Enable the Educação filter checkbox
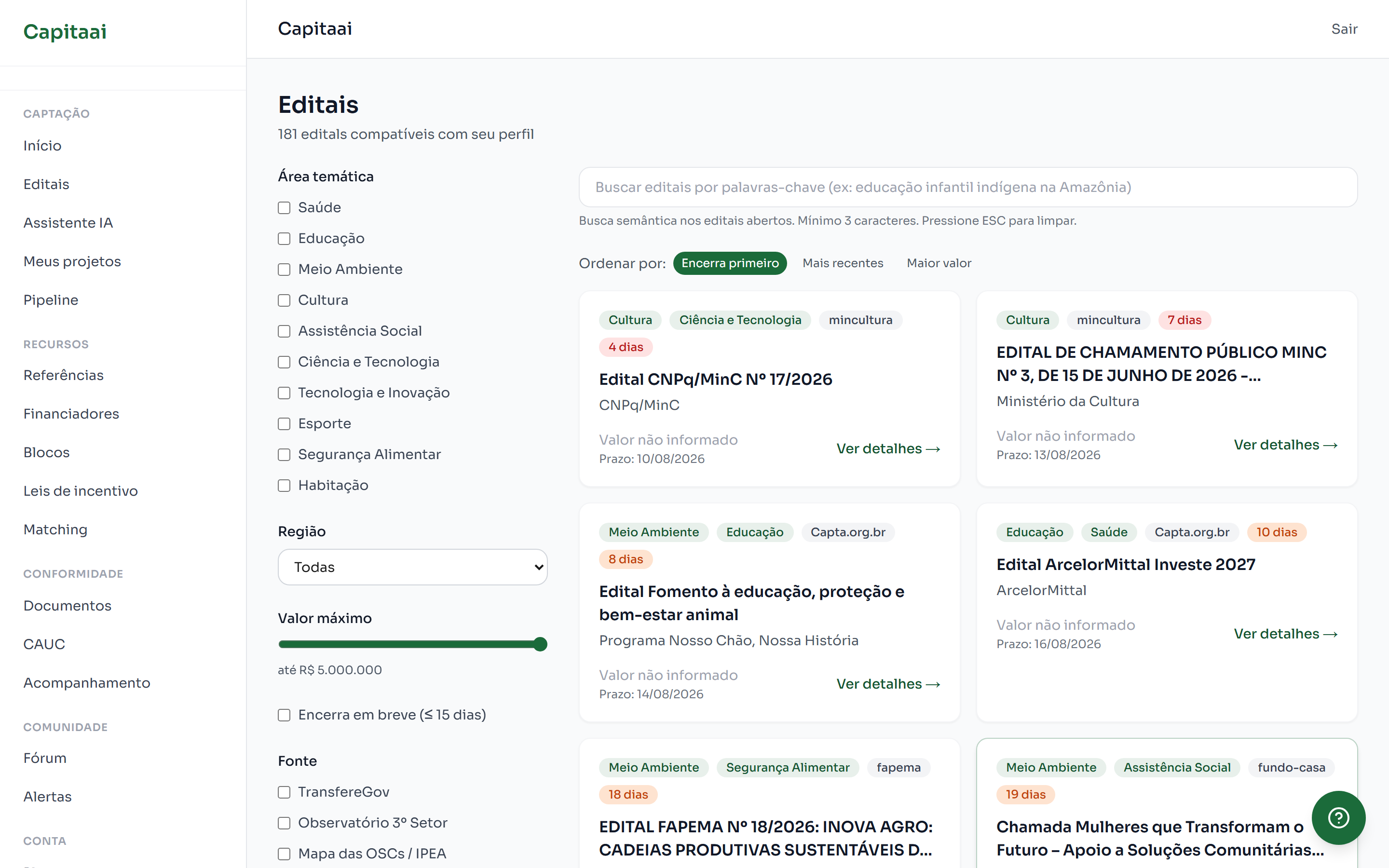Screen dimensions: 1389x868 [x=284, y=239]
